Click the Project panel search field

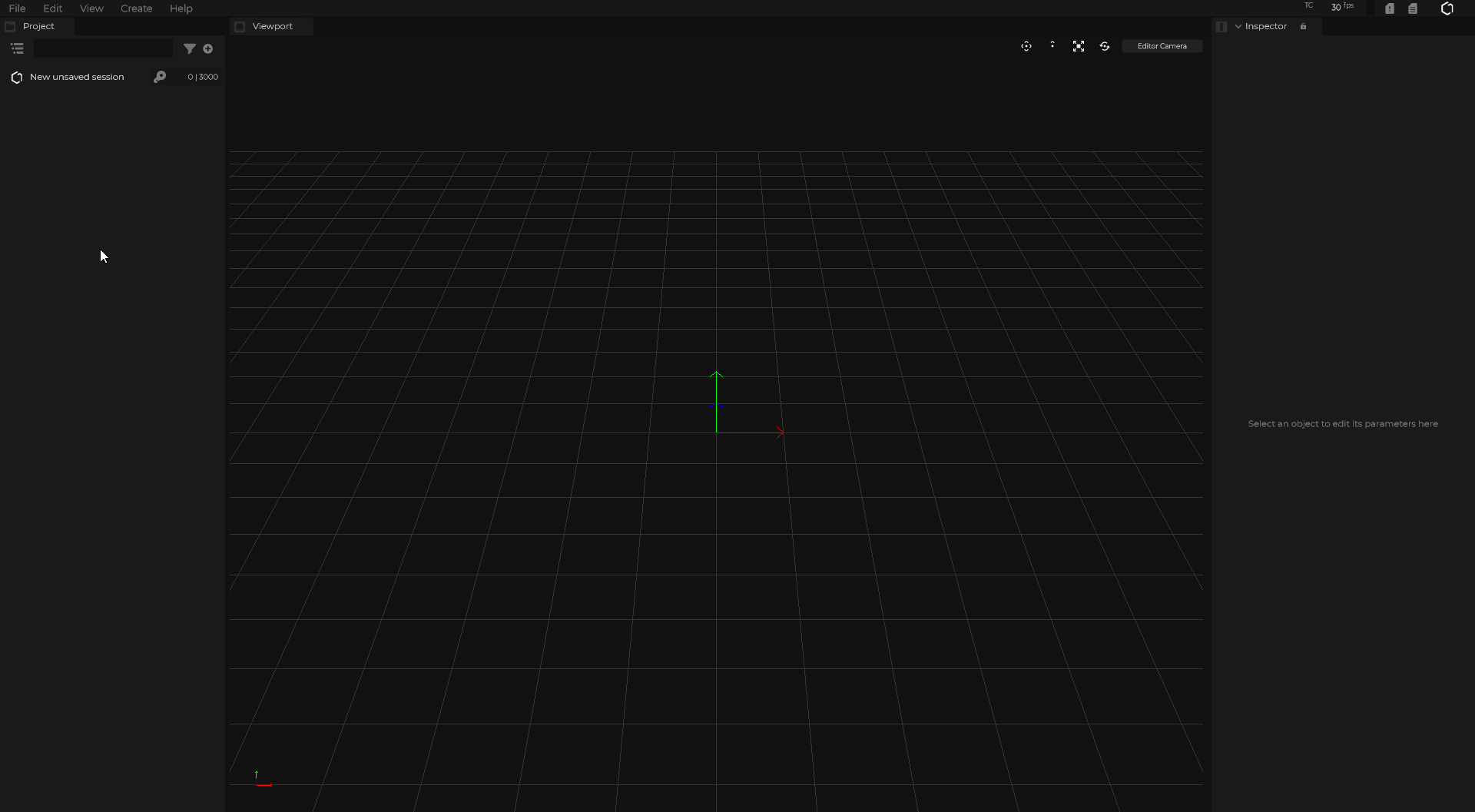(x=103, y=48)
